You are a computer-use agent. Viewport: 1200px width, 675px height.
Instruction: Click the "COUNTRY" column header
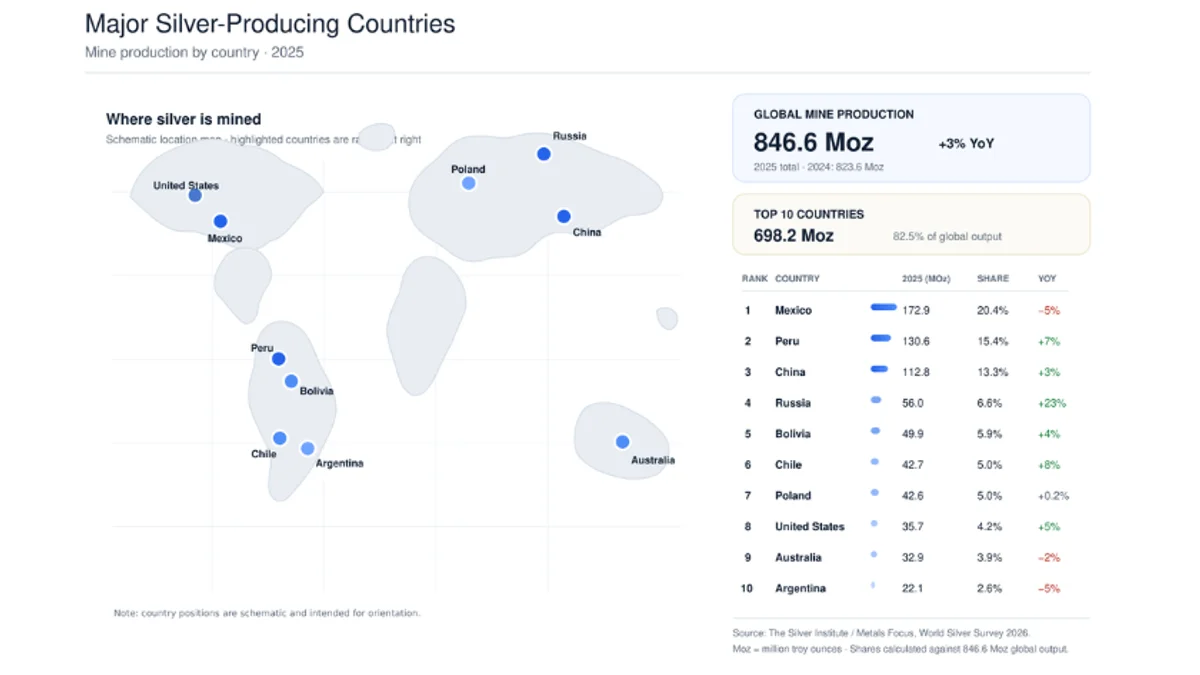(x=797, y=279)
